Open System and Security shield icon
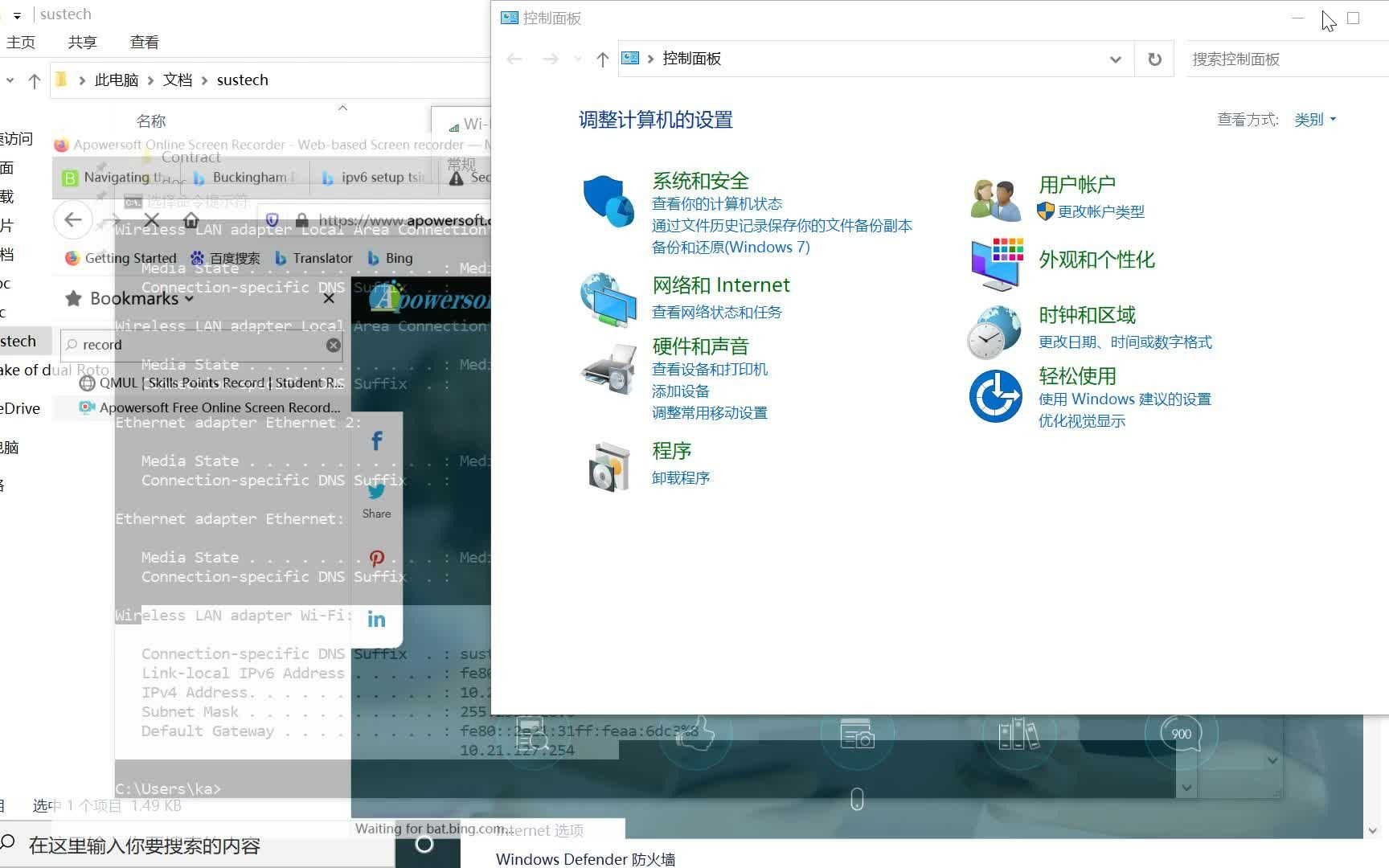The width and height of the screenshot is (1389, 868). click(x=608, y=201)
